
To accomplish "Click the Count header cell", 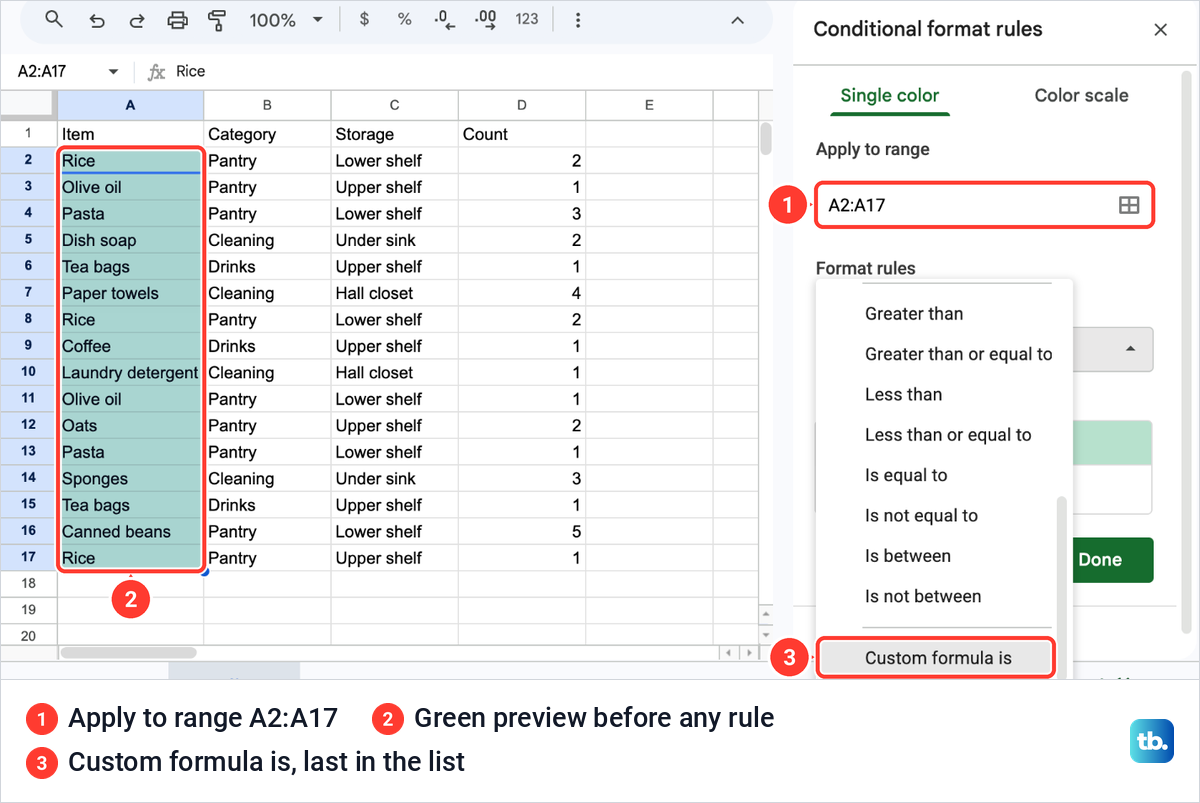I will coord(521,134).
